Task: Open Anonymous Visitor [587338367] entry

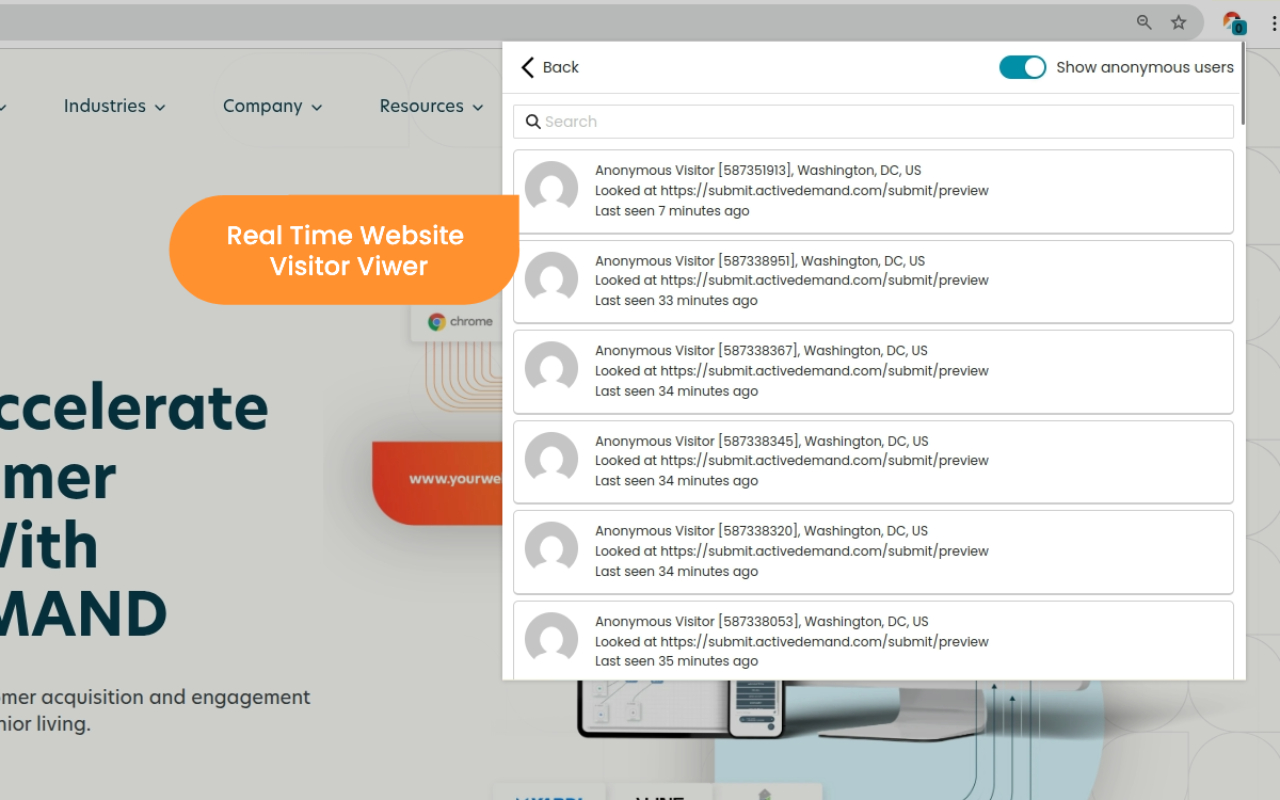Action: 873,371
